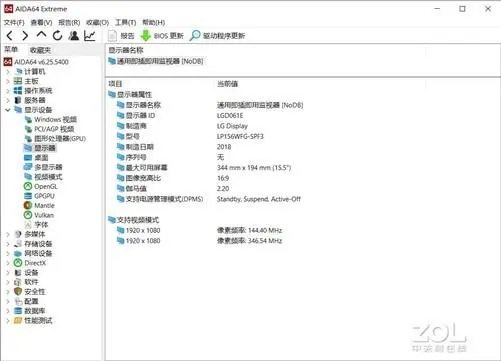Select the 计算机 icon in tree
The width and height of the screenshot is (501, 361).
click(18, 71)
